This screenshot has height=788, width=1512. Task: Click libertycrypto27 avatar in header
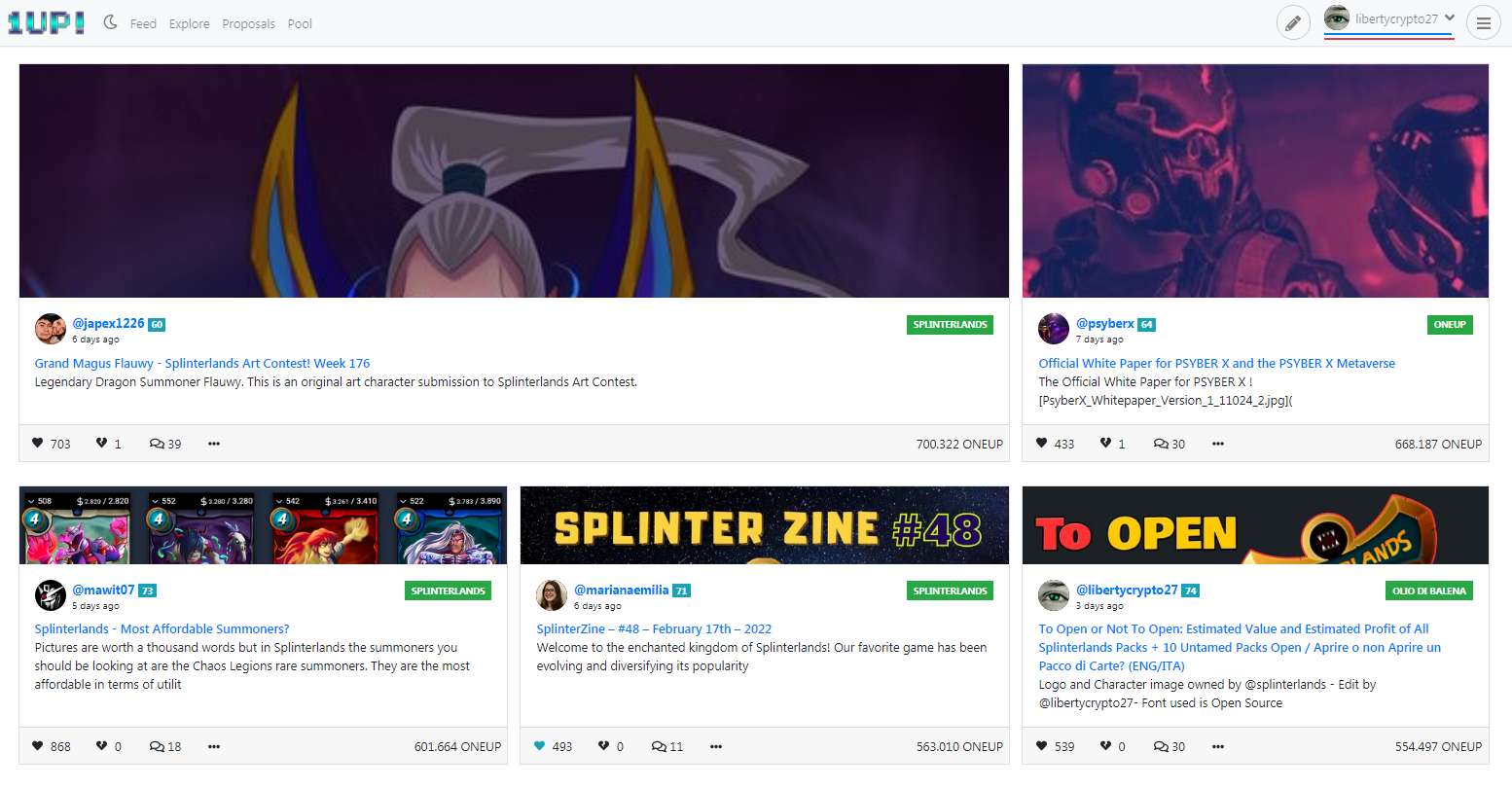[x=1337, y=18]
